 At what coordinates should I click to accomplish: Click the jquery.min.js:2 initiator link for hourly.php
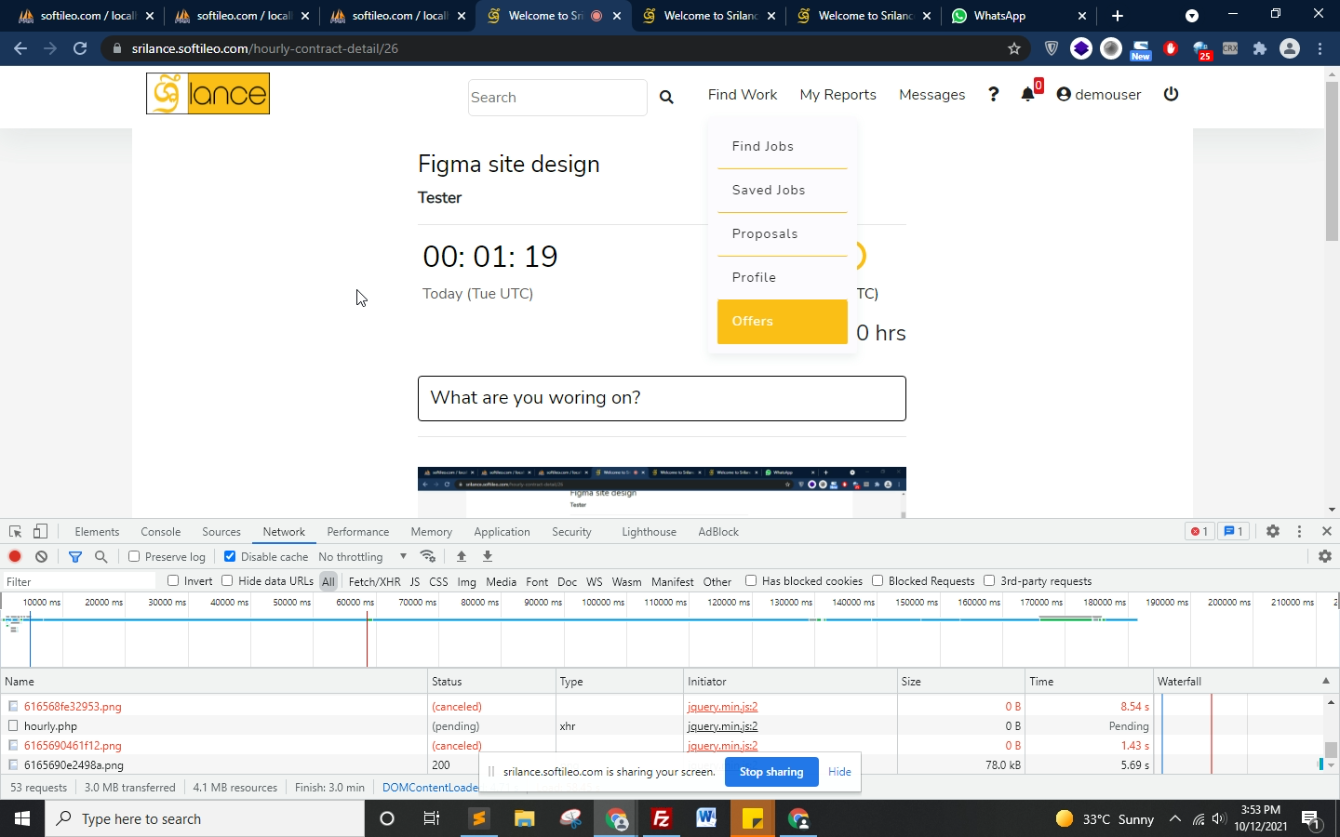(x=722, y=726)
